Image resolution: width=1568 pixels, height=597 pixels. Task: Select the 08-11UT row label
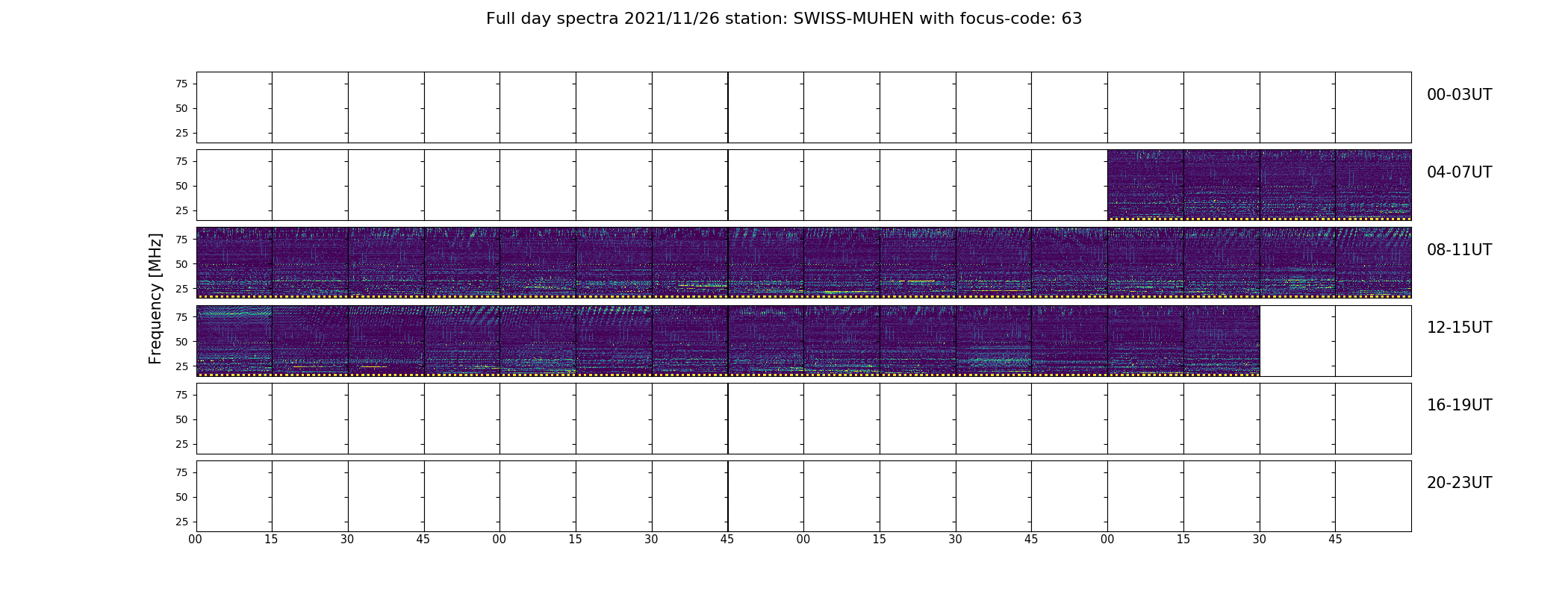coord(1459,250)
